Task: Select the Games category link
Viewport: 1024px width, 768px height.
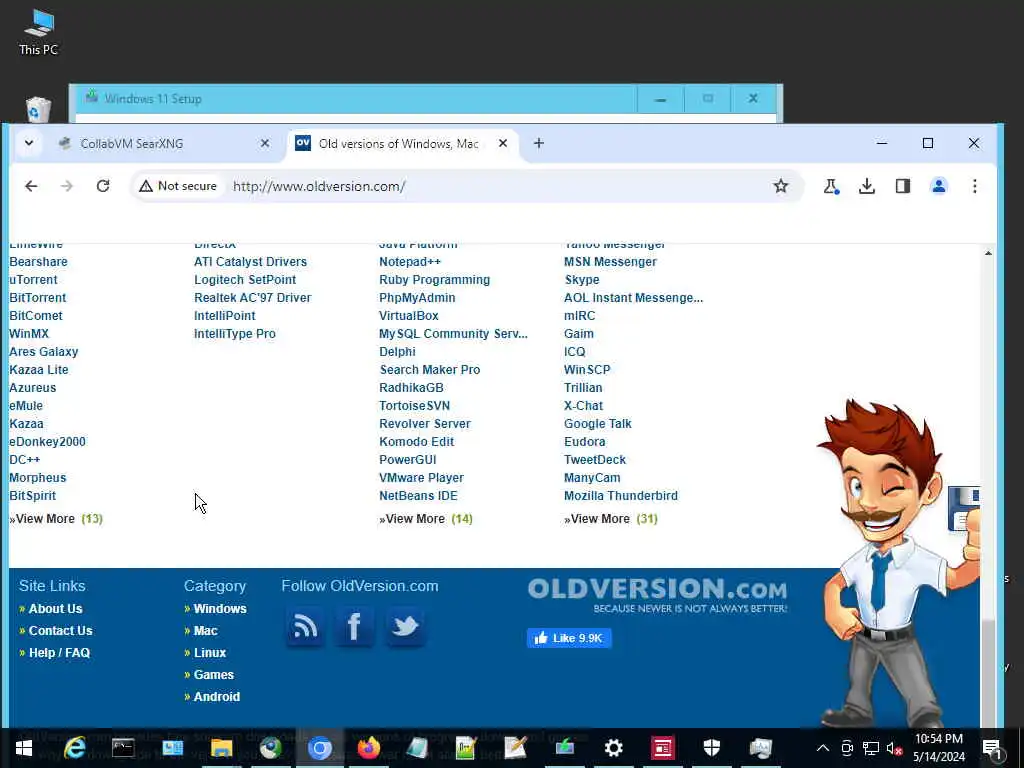Action: pyautogui.click(x=214, y=675)
